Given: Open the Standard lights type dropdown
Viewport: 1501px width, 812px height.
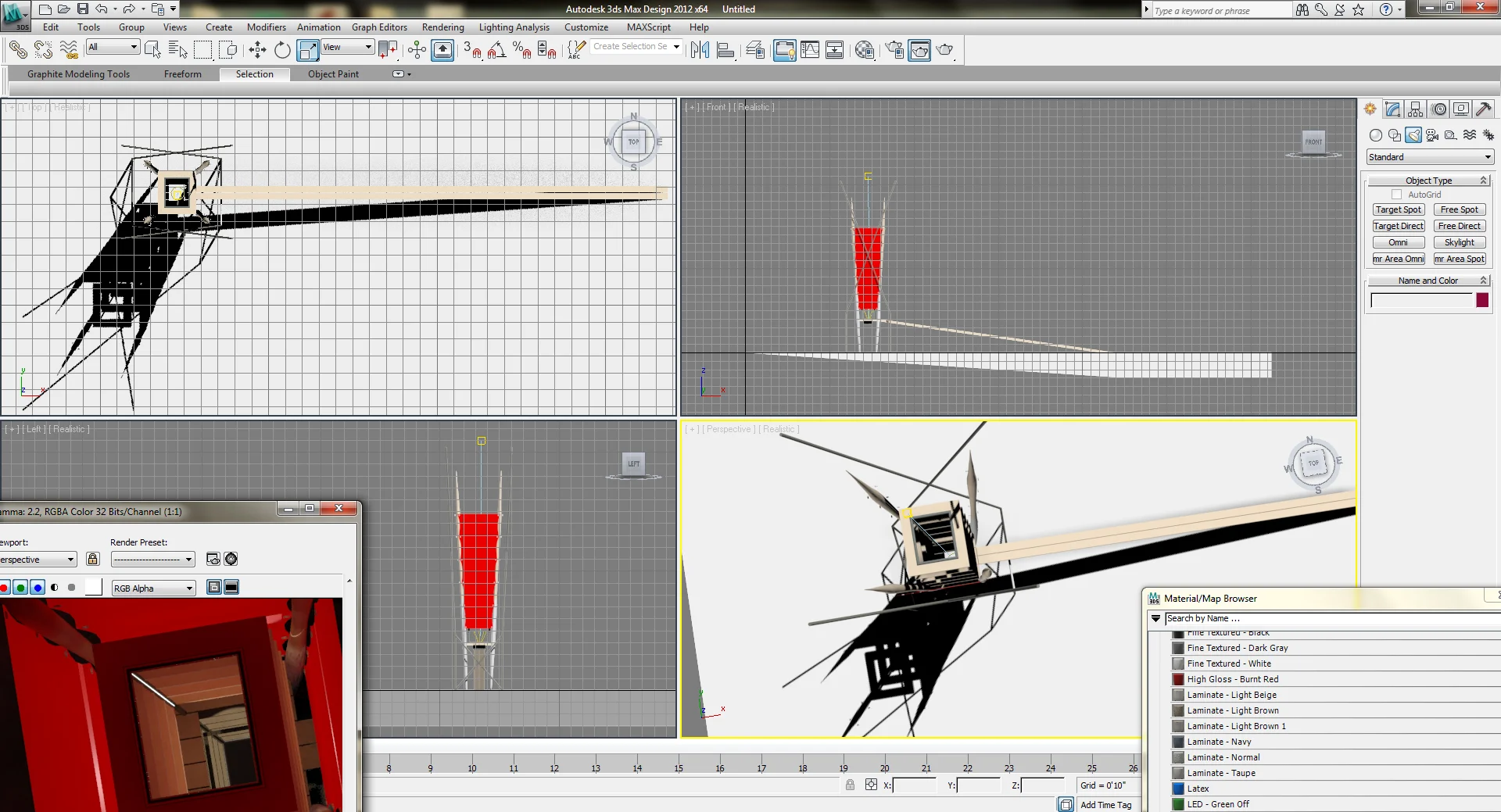Looking at the screenshot, I should click(1430, 157).
